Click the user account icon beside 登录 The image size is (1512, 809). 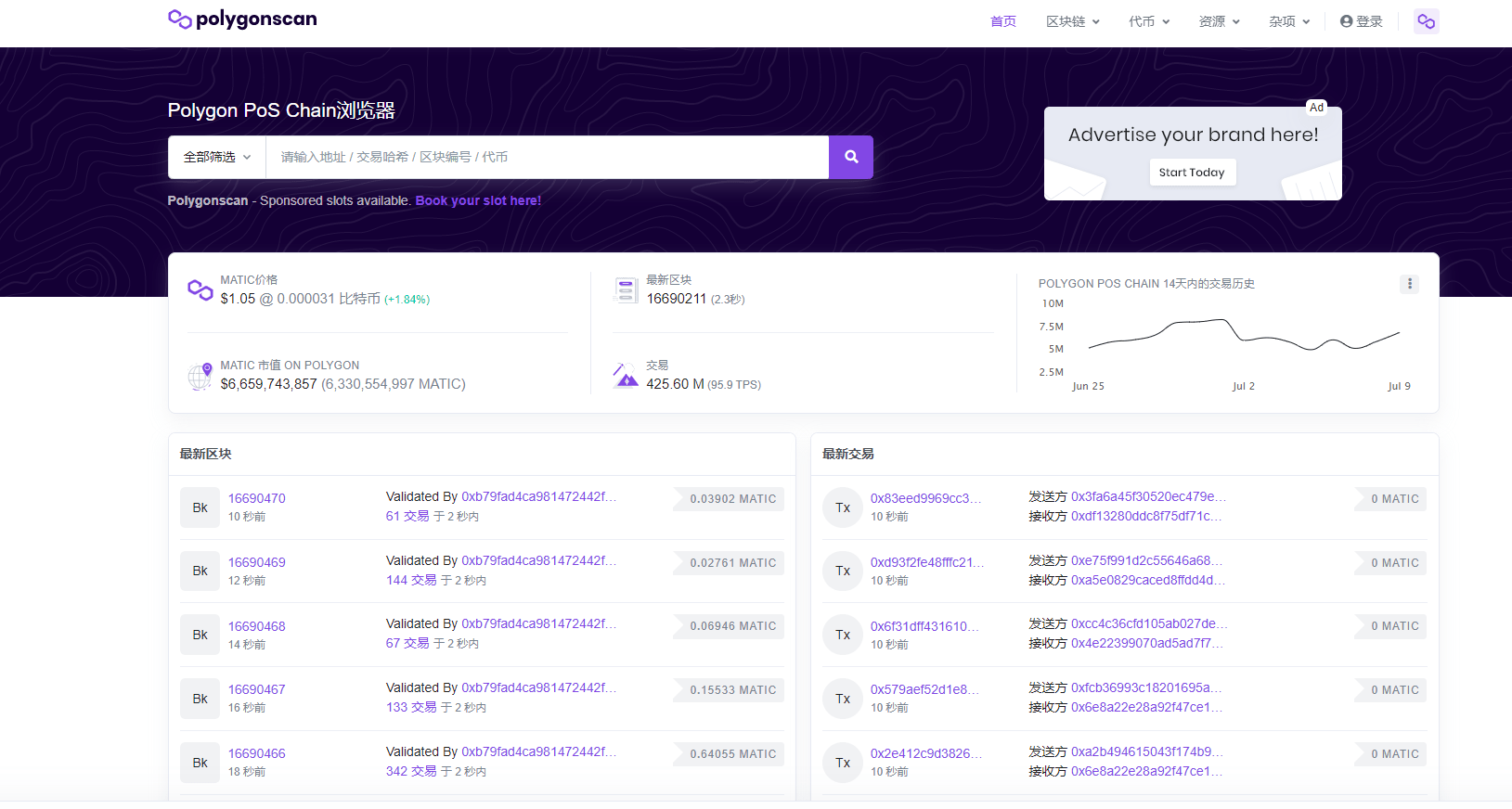pyautogui.click(x=1346, y=21)
